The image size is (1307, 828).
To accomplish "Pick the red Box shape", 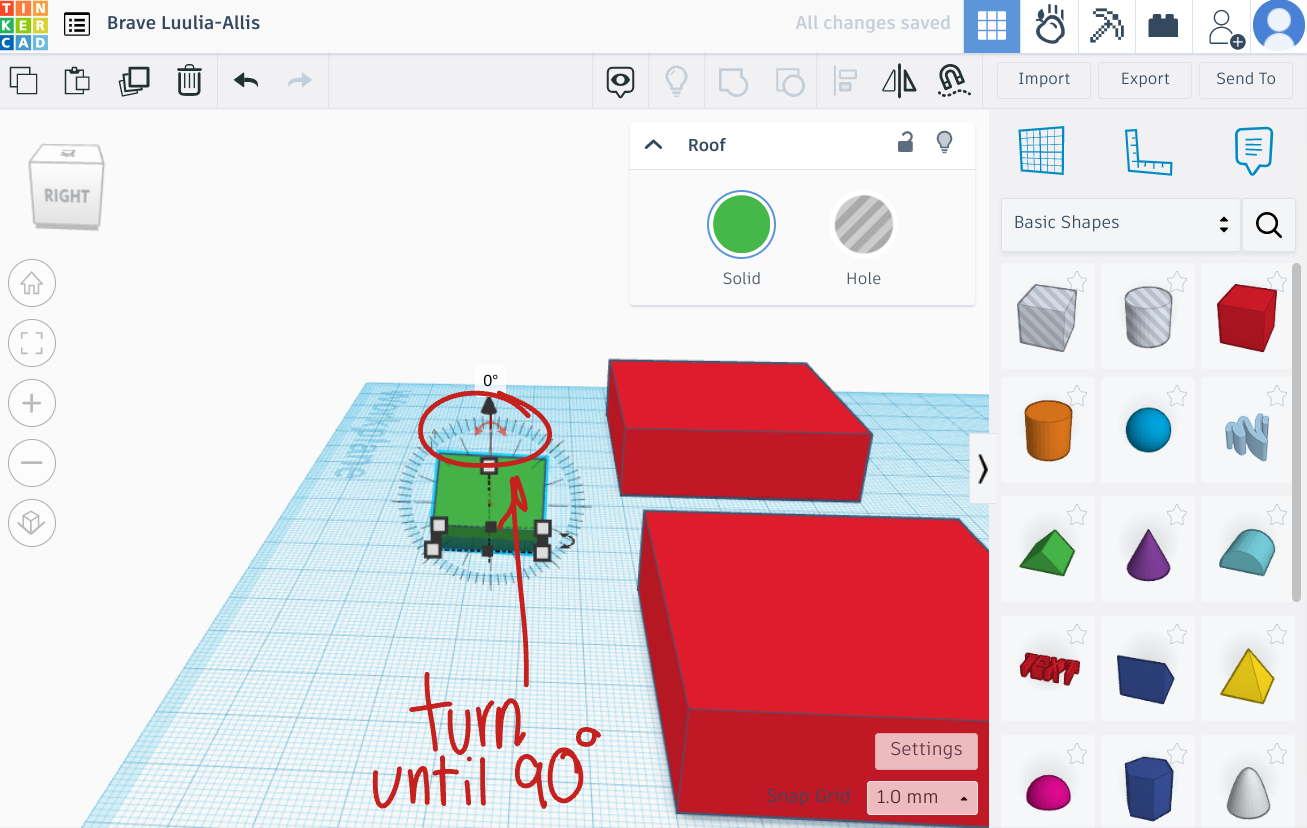I will (1247, 318).
